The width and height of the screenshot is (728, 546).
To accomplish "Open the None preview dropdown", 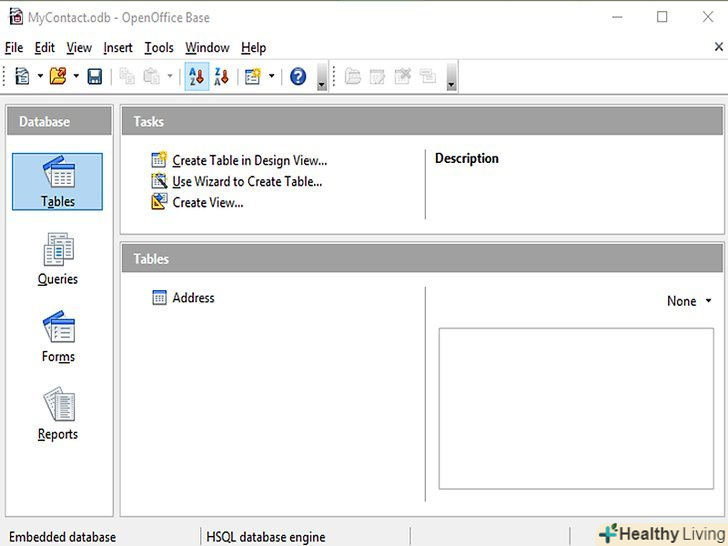I will 689,301.
